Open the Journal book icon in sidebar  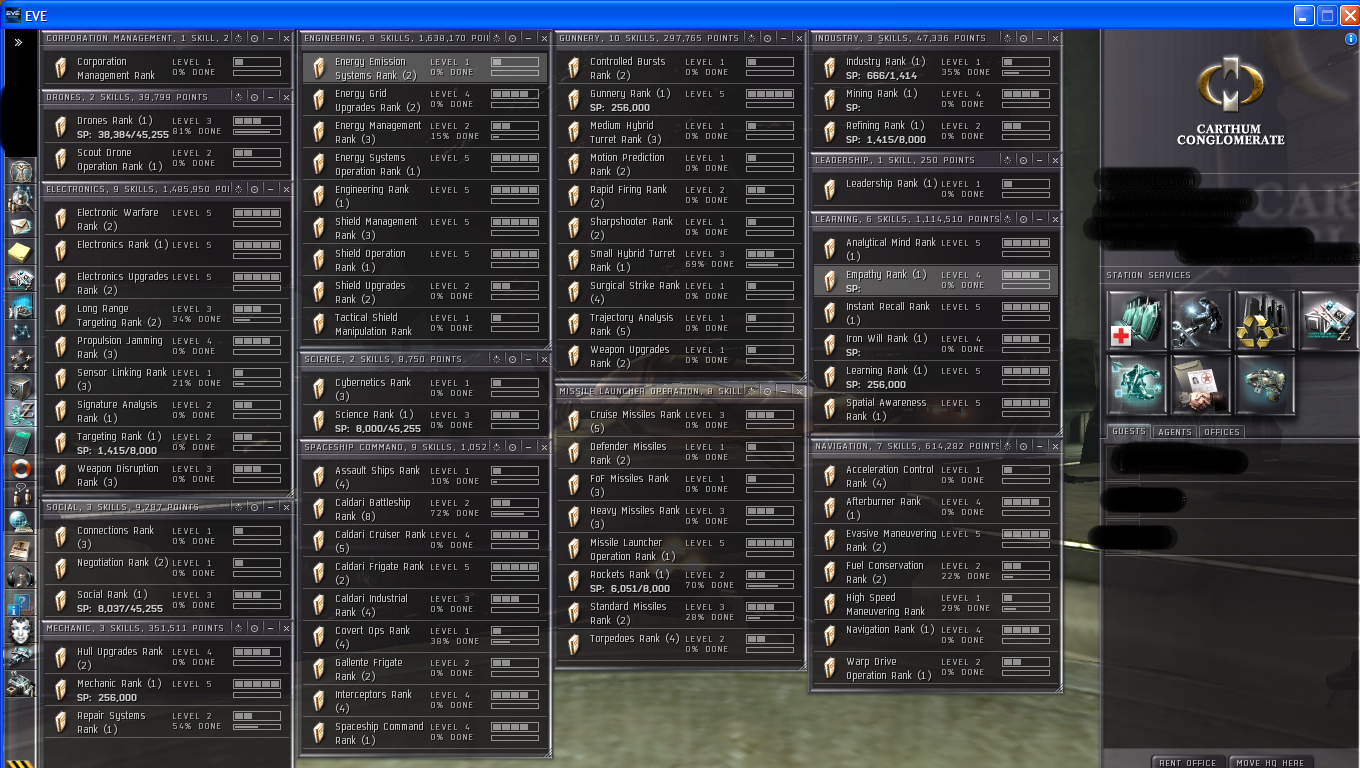click(20, 549)
